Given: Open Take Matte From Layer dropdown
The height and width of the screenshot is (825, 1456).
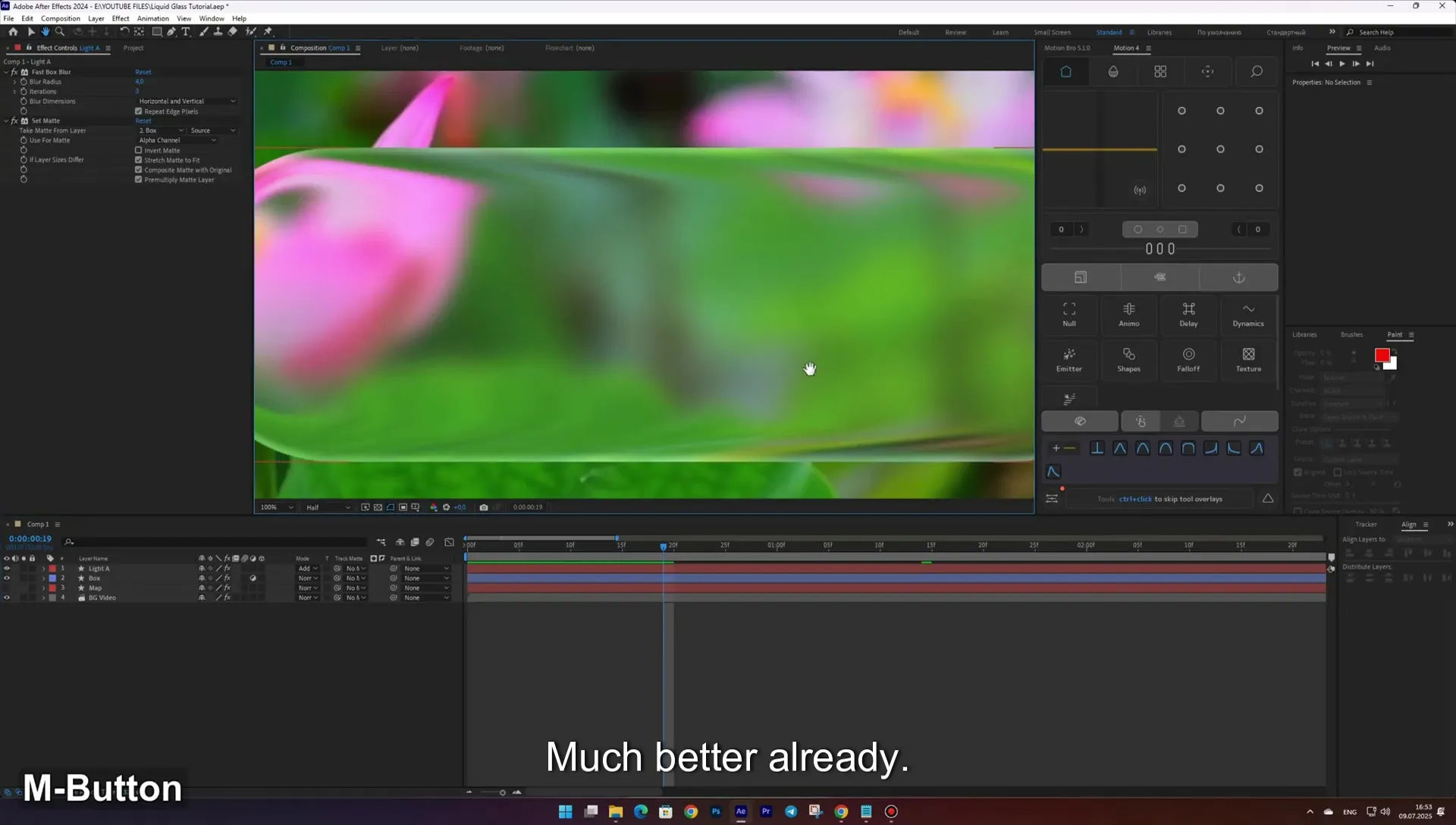Looking at the screenshot, I should [161, 130].
